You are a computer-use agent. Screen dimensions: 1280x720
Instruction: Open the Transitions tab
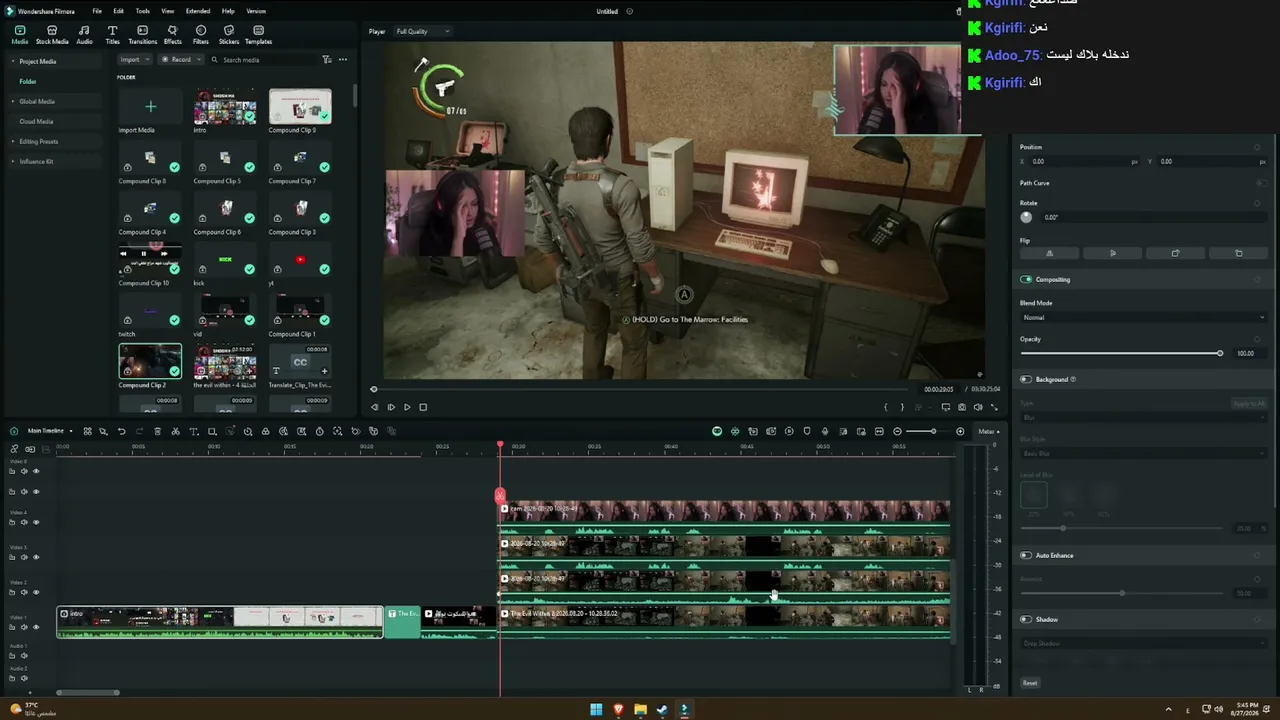[x=142, y=35]
